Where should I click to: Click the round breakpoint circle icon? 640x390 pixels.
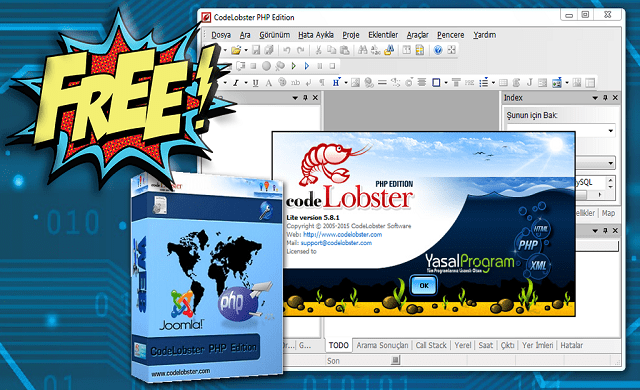coord(267,66)
